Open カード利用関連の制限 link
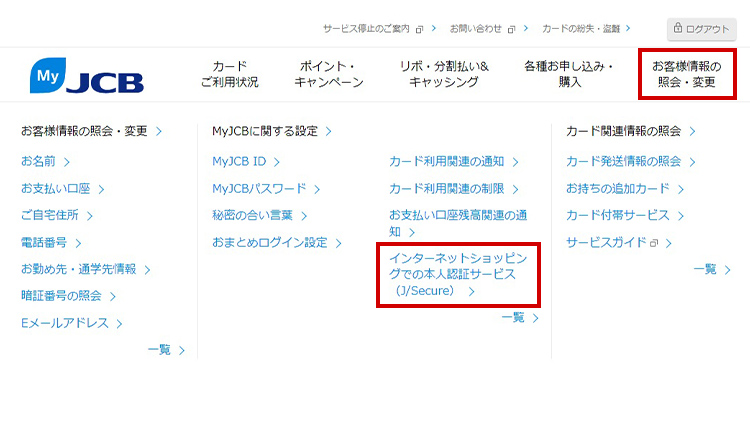This screenshot has width=750, height=437. click(447, 189)
